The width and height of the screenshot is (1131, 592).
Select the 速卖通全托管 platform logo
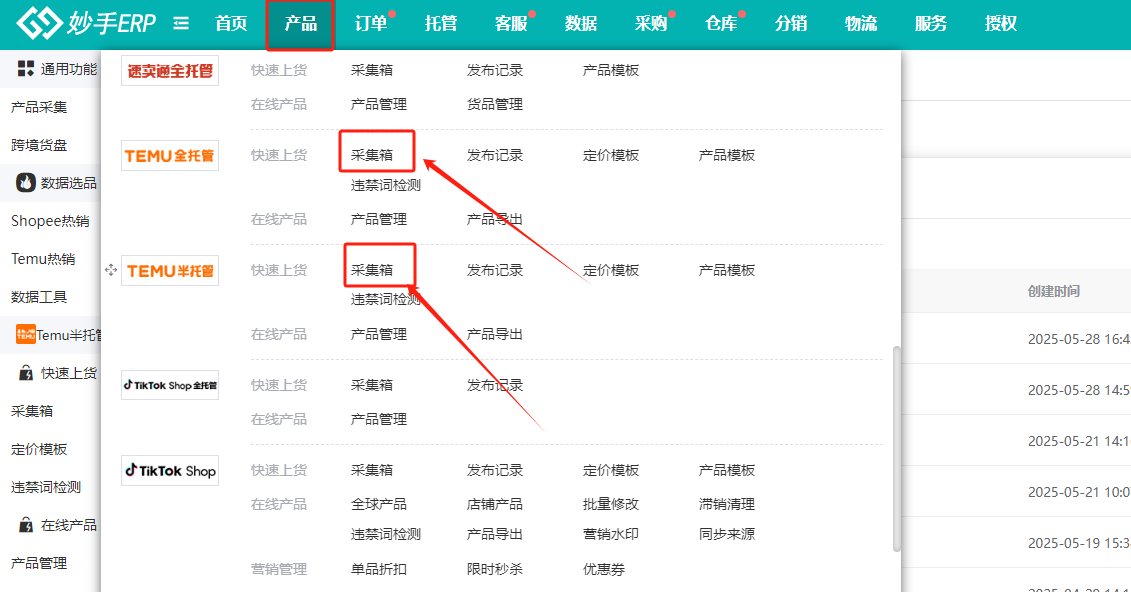click(x=170, y=71)
